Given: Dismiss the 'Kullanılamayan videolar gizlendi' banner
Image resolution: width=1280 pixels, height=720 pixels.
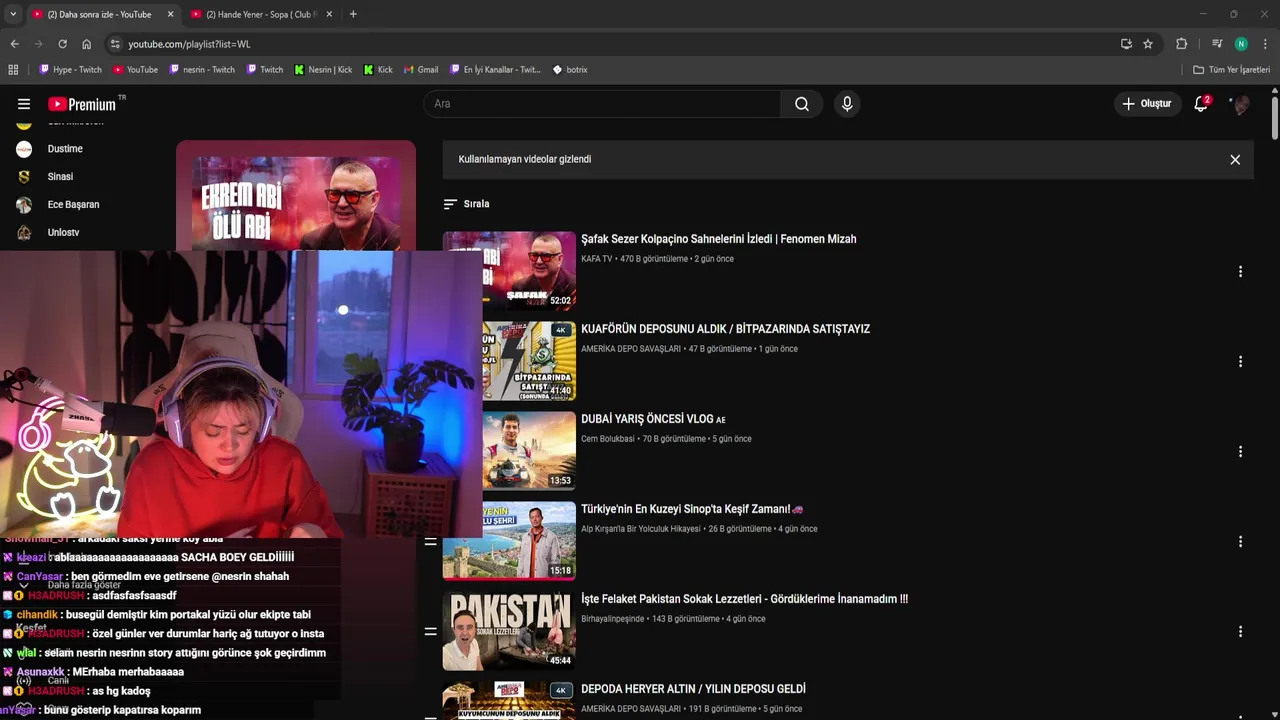Looking at the screenshot, I should [1235, 160].
